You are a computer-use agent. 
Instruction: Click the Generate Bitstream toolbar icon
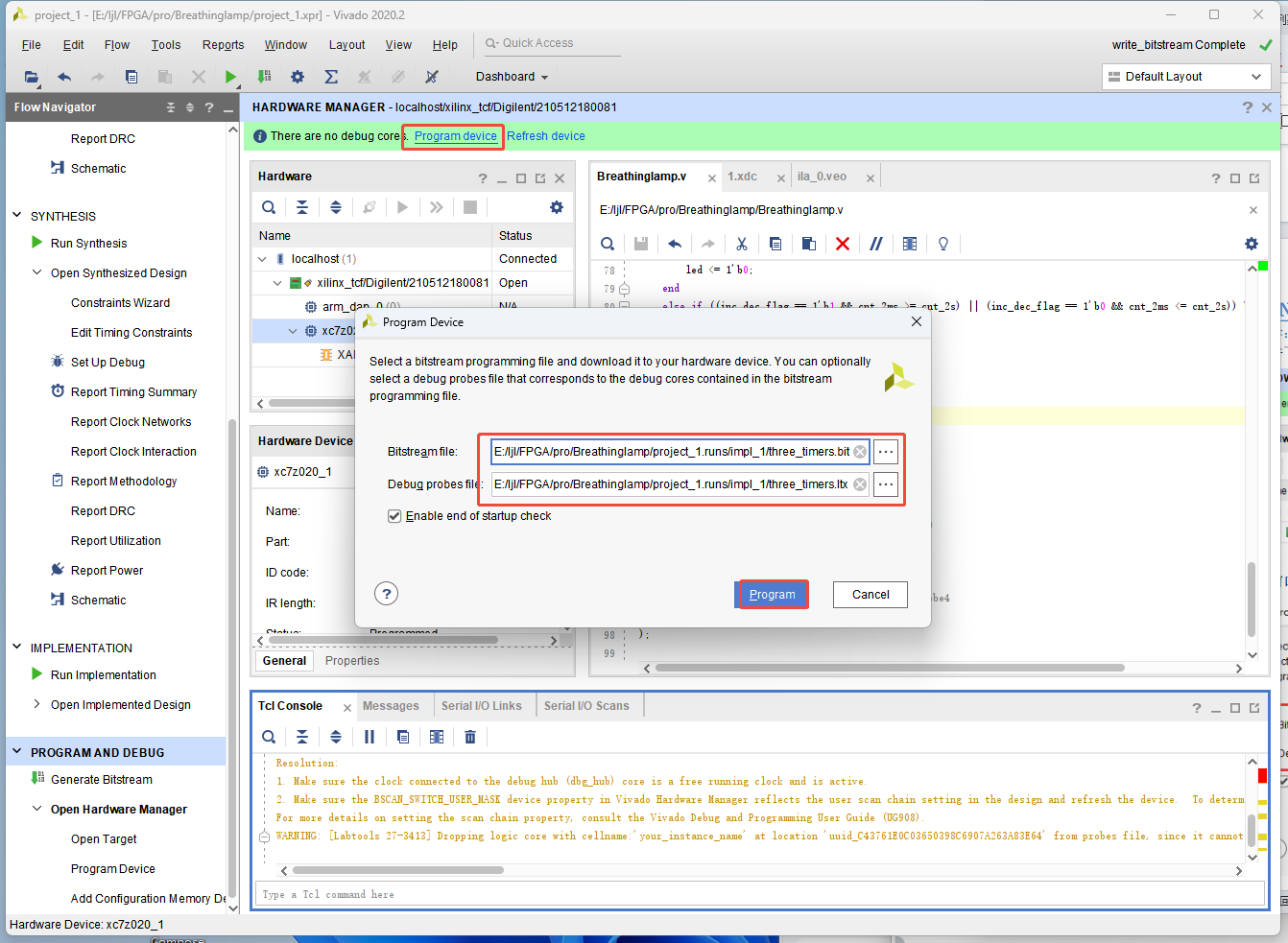coord(264,77)
